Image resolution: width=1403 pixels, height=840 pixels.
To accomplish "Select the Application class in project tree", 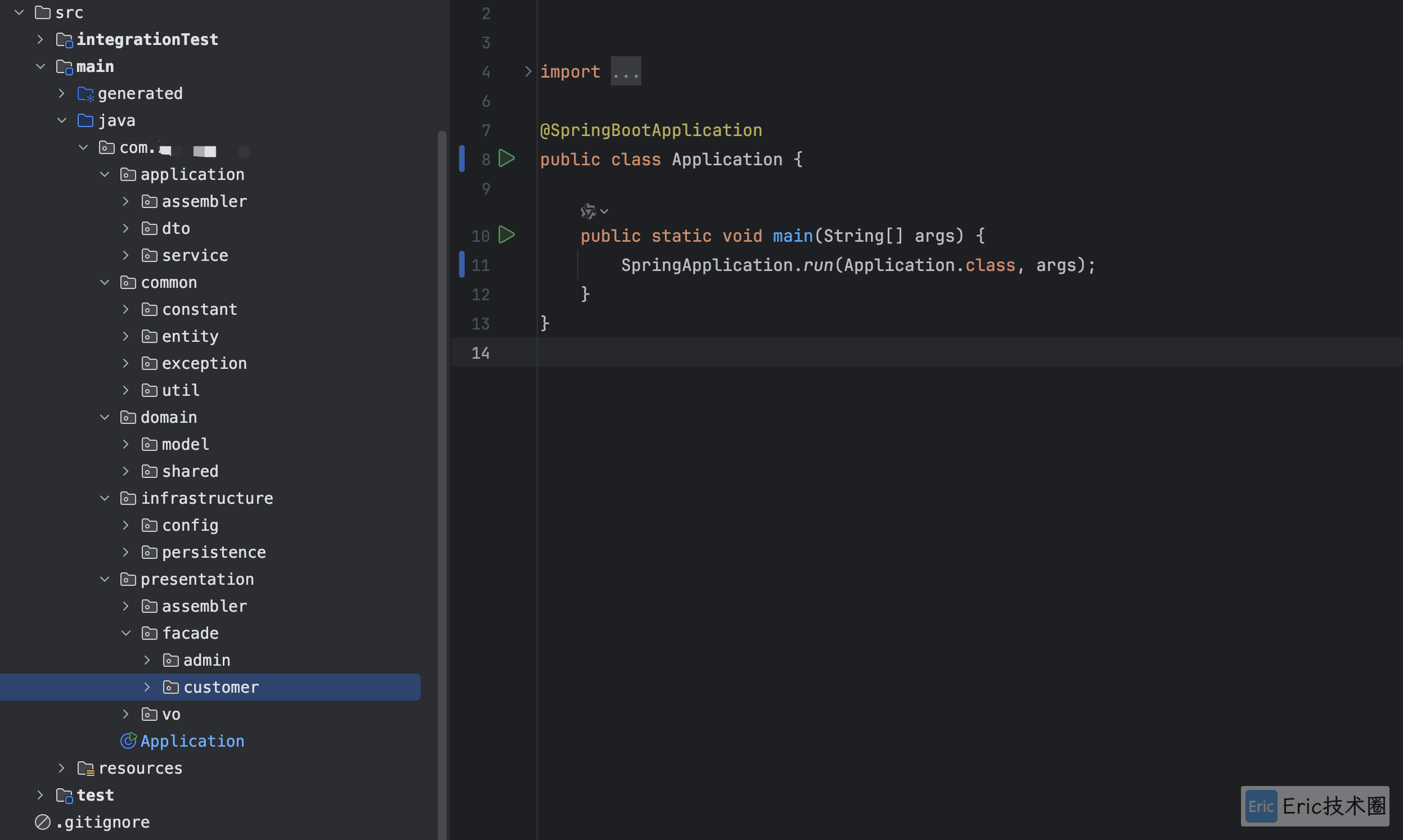I will click(192, 741).
